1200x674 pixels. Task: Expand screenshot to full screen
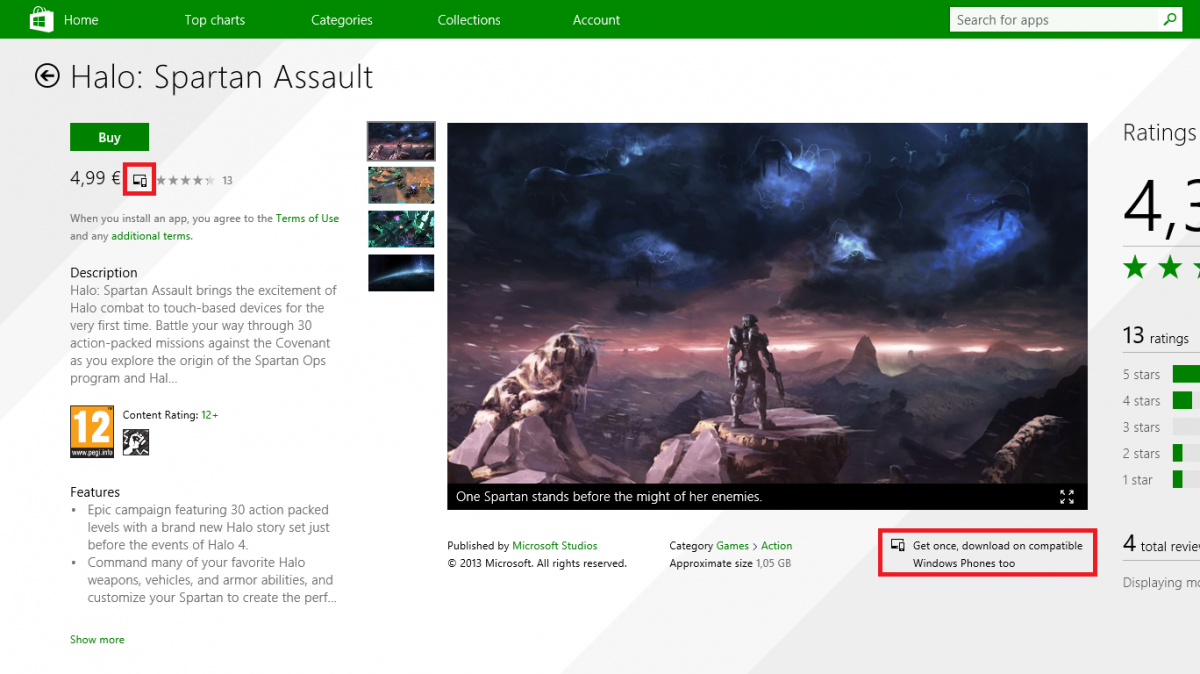coord(1067,497)
